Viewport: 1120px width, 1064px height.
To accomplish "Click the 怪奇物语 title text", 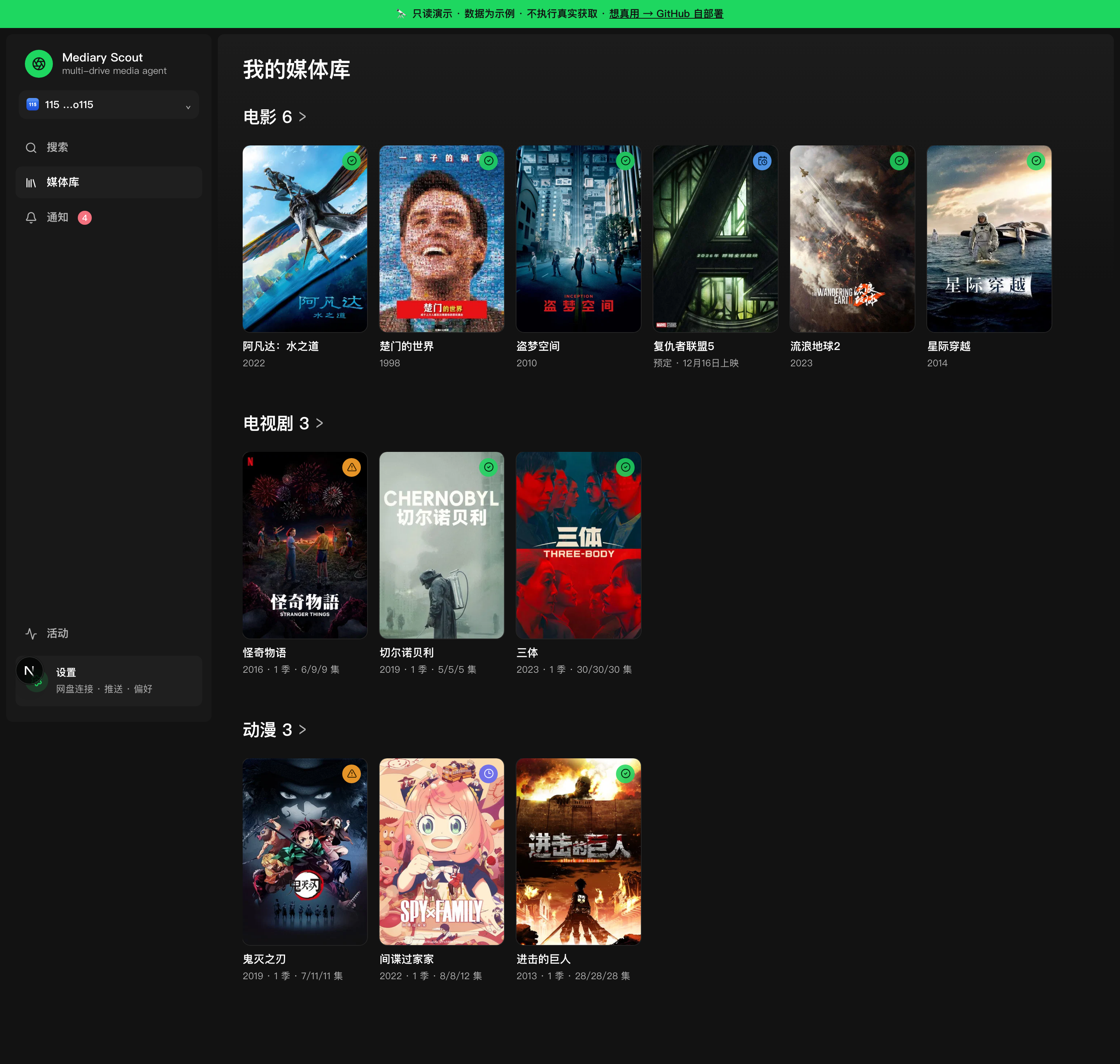I will pos(264,653).
